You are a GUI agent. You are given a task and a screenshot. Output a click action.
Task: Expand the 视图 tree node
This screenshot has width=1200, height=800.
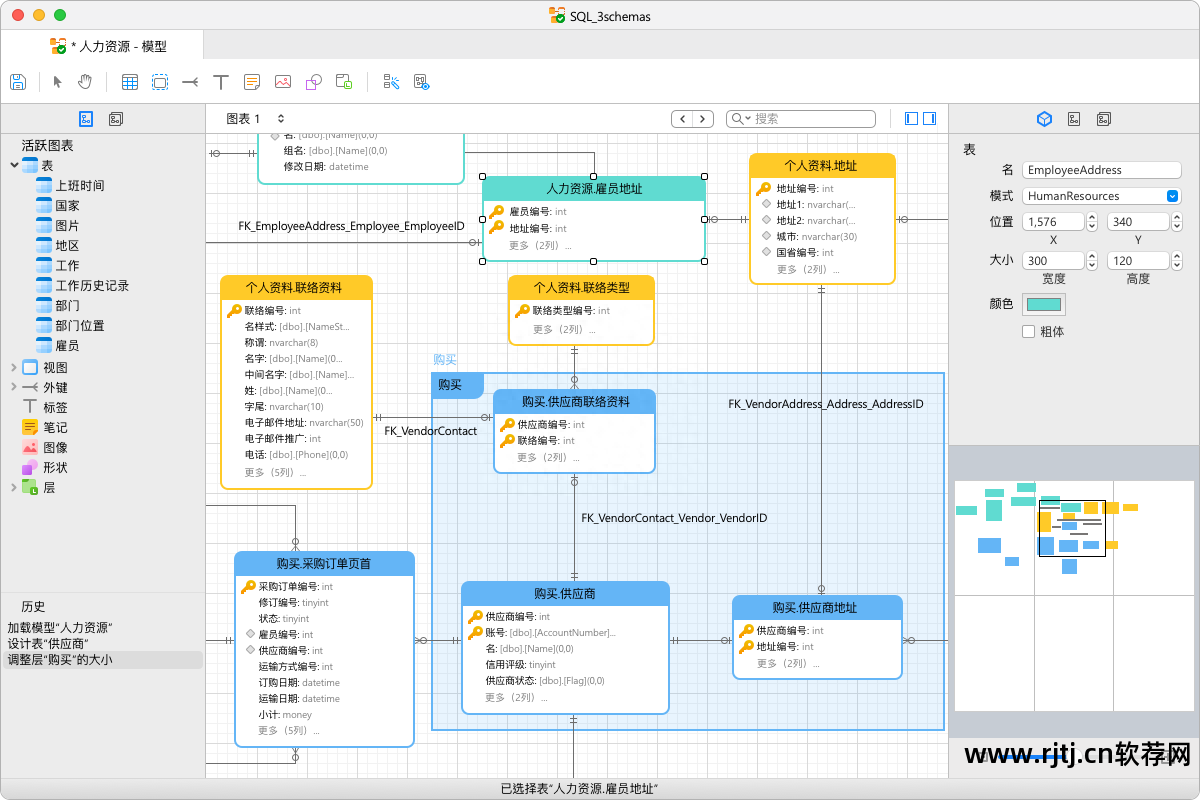(x=13, y=367)
